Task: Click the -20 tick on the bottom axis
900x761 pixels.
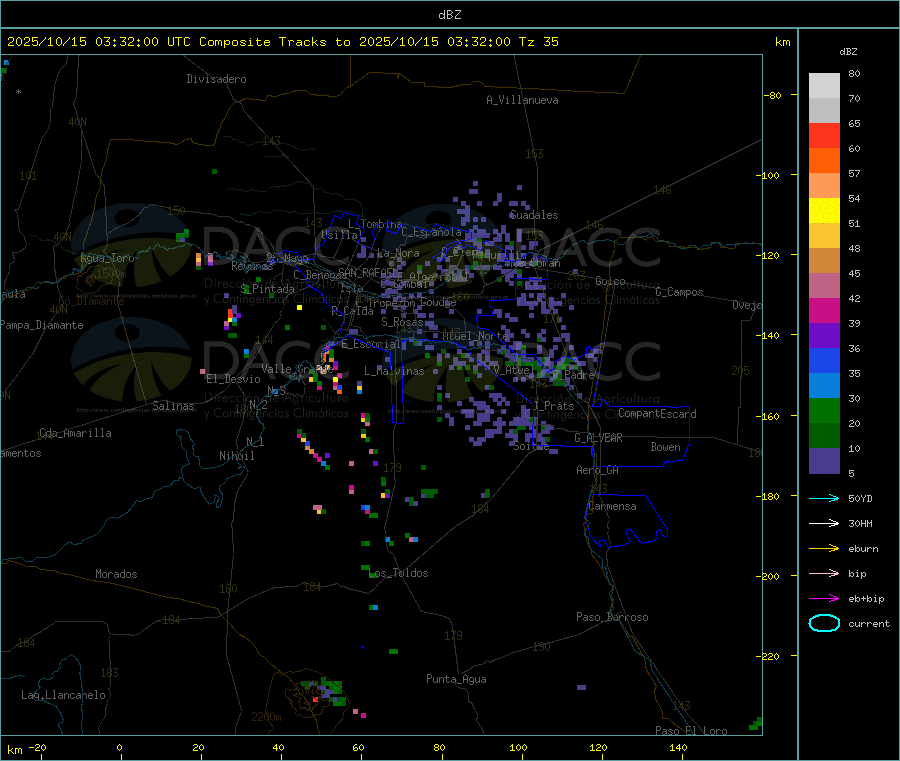Action: (x=38, y=747)
